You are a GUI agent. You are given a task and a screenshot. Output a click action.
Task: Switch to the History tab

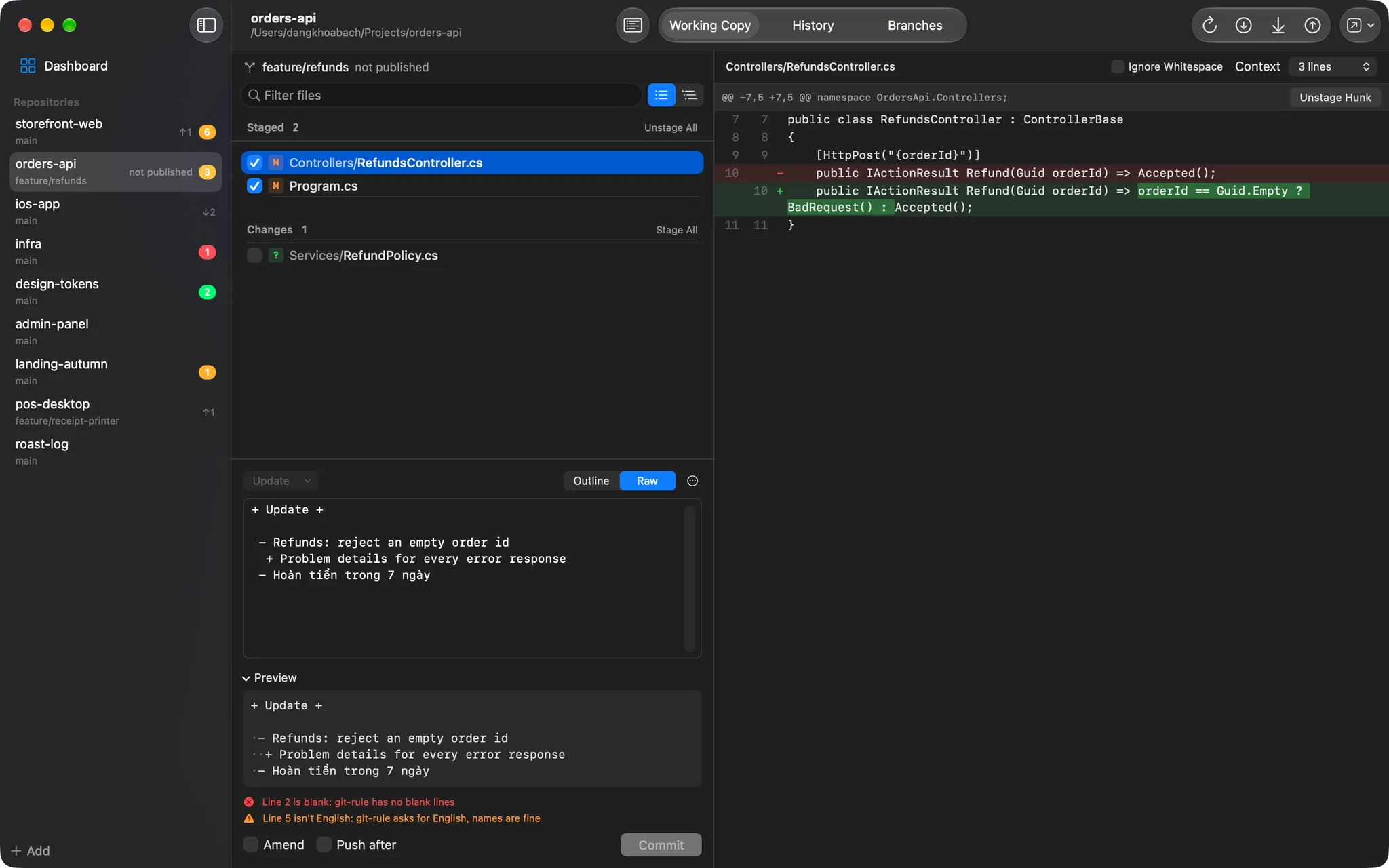click(x=813, y=25)
